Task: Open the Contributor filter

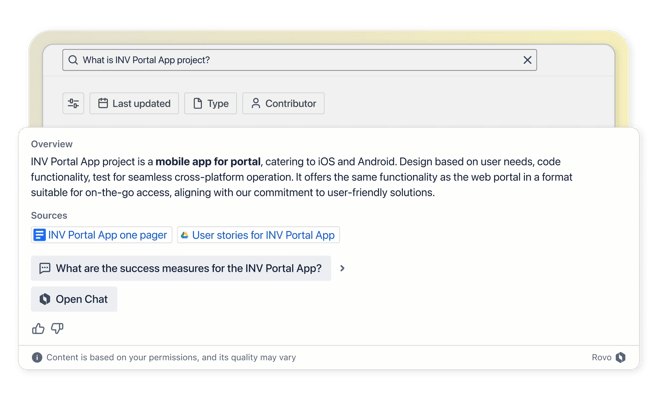Action: 283,103
